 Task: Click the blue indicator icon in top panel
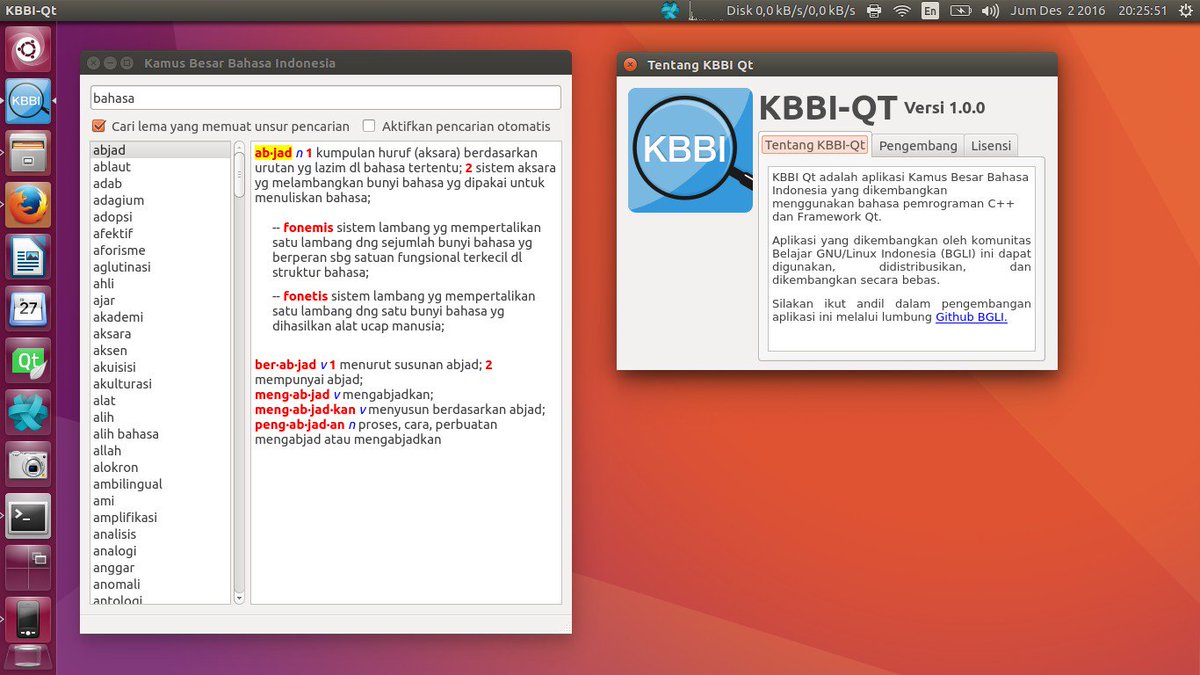[670, 11]
